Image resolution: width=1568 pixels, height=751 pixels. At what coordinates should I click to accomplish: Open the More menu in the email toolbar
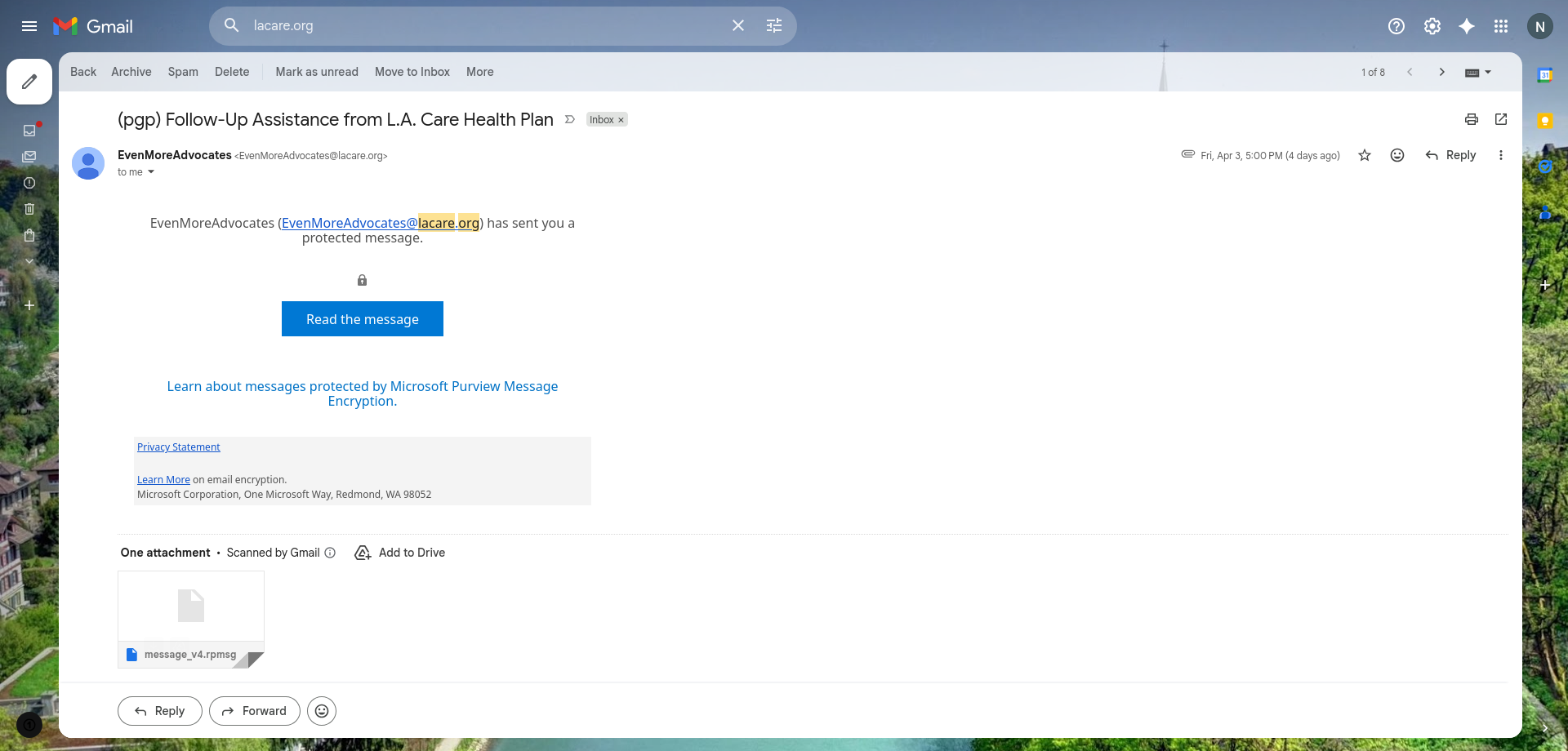479,72
